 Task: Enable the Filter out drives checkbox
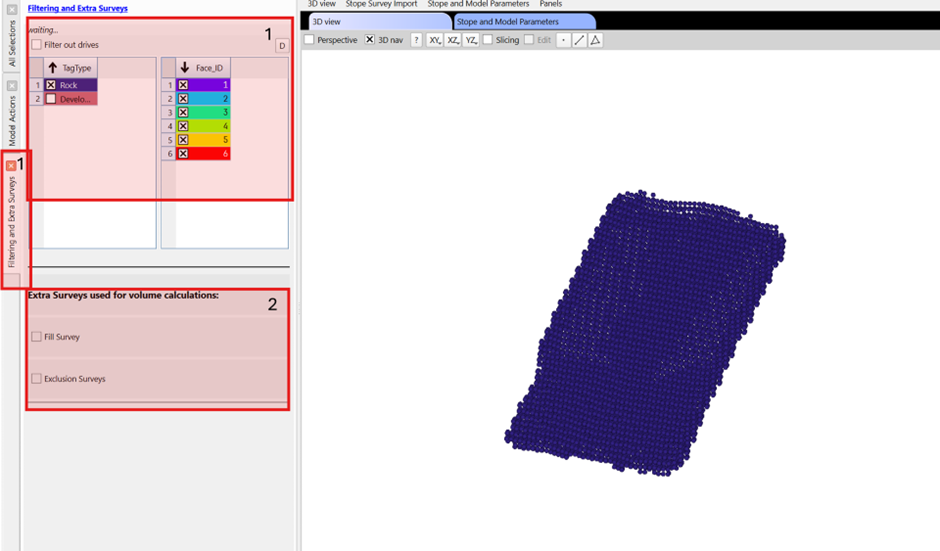click(x=37, y=45)
